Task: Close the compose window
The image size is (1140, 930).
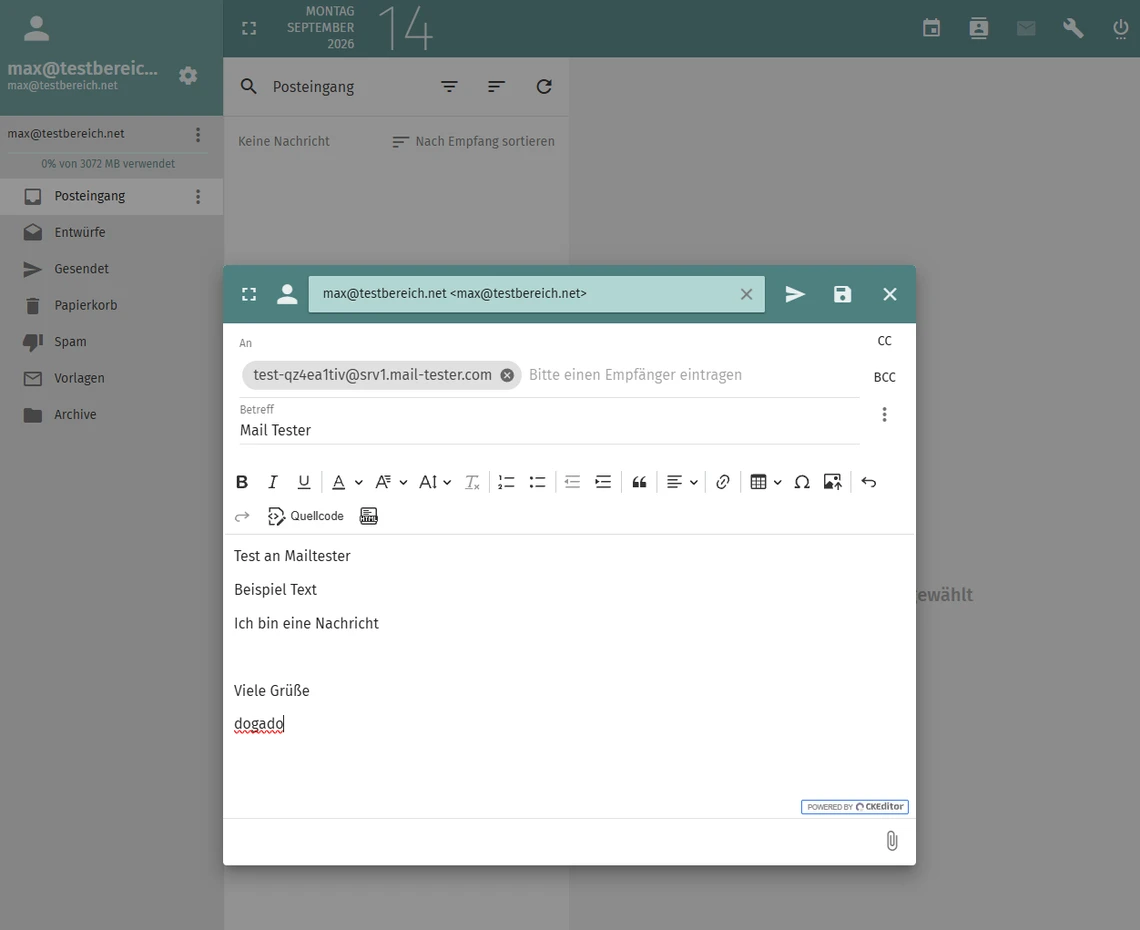Action: tap(890, 294)
